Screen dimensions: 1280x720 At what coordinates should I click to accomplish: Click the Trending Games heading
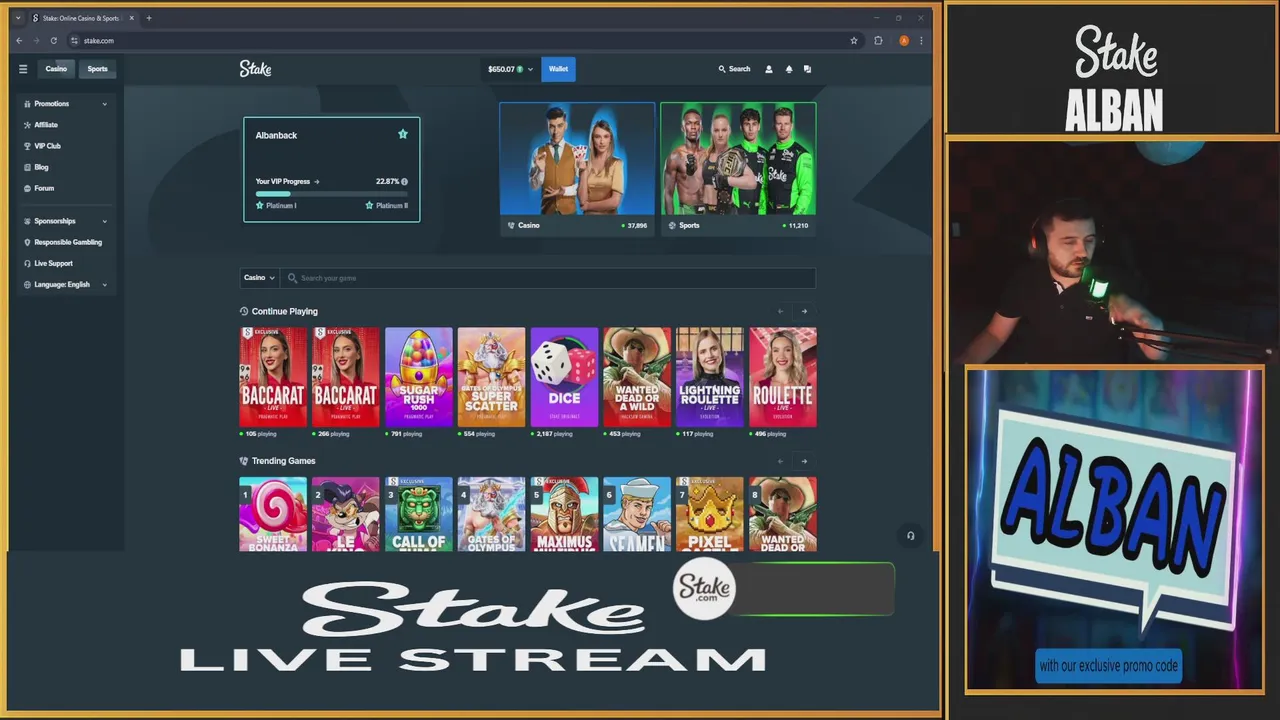click(x=283, y=461)
